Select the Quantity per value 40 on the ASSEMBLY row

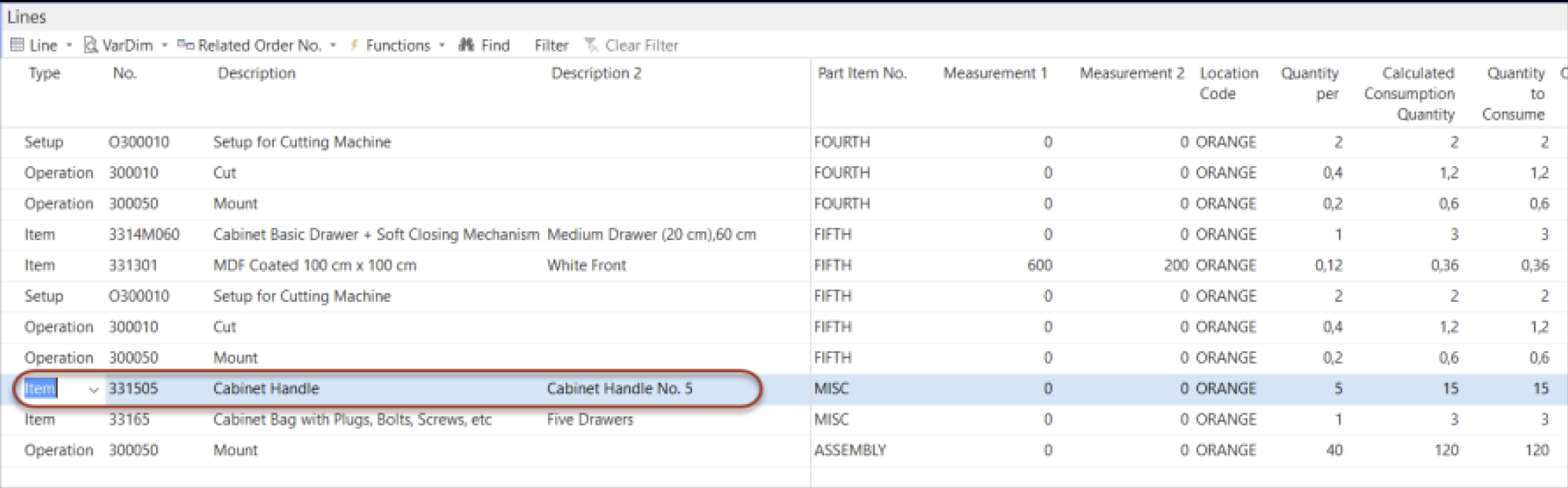(x=1334, y=450)
